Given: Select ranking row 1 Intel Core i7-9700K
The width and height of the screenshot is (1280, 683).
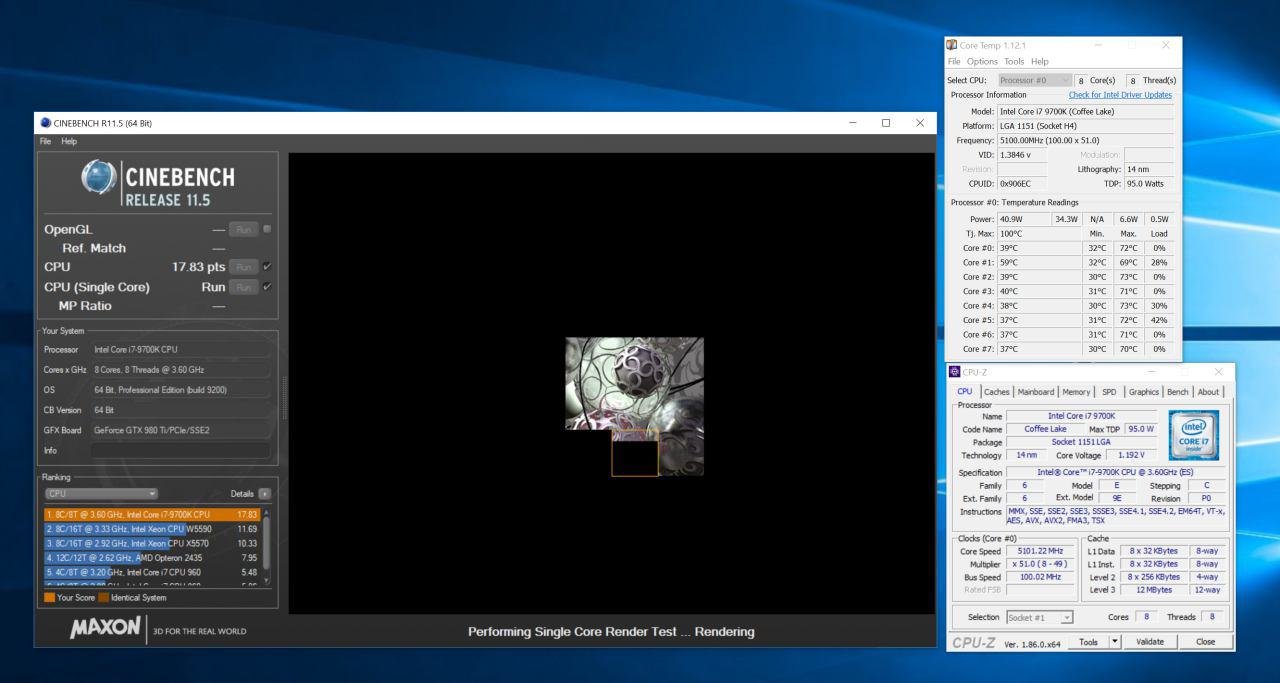Looking at the screenshot, I should [x=152, y=514].
